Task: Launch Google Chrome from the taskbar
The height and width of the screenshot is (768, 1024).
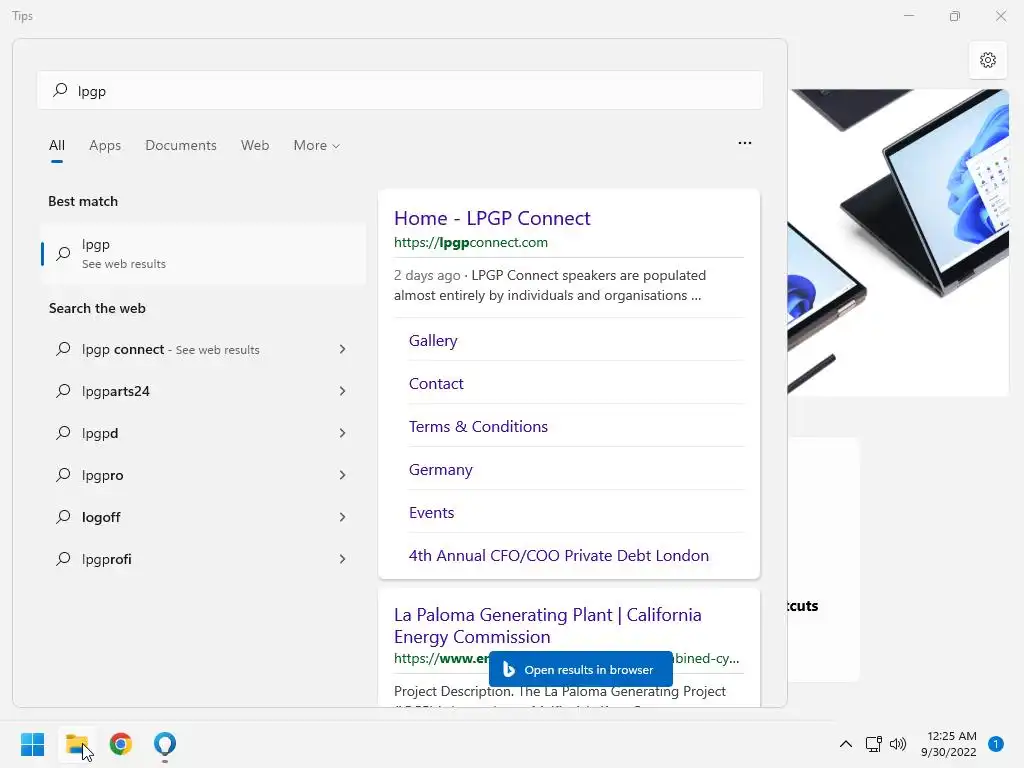Action: pyautogui.click(x=121, y=744)
